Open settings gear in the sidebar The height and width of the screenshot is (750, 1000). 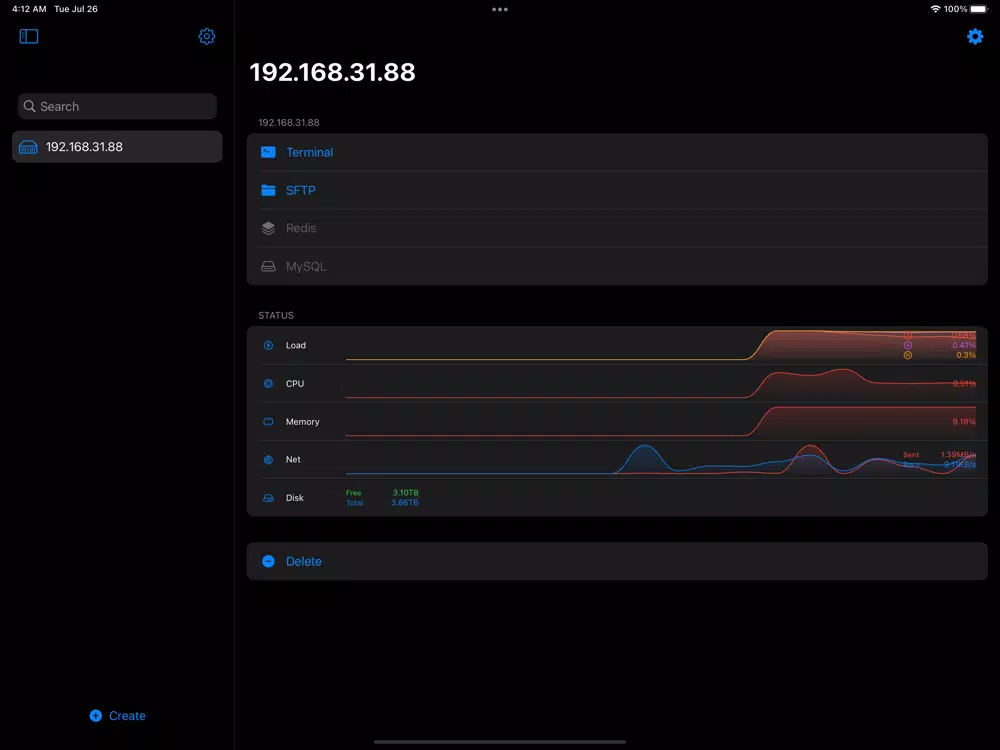click(207, 36)
